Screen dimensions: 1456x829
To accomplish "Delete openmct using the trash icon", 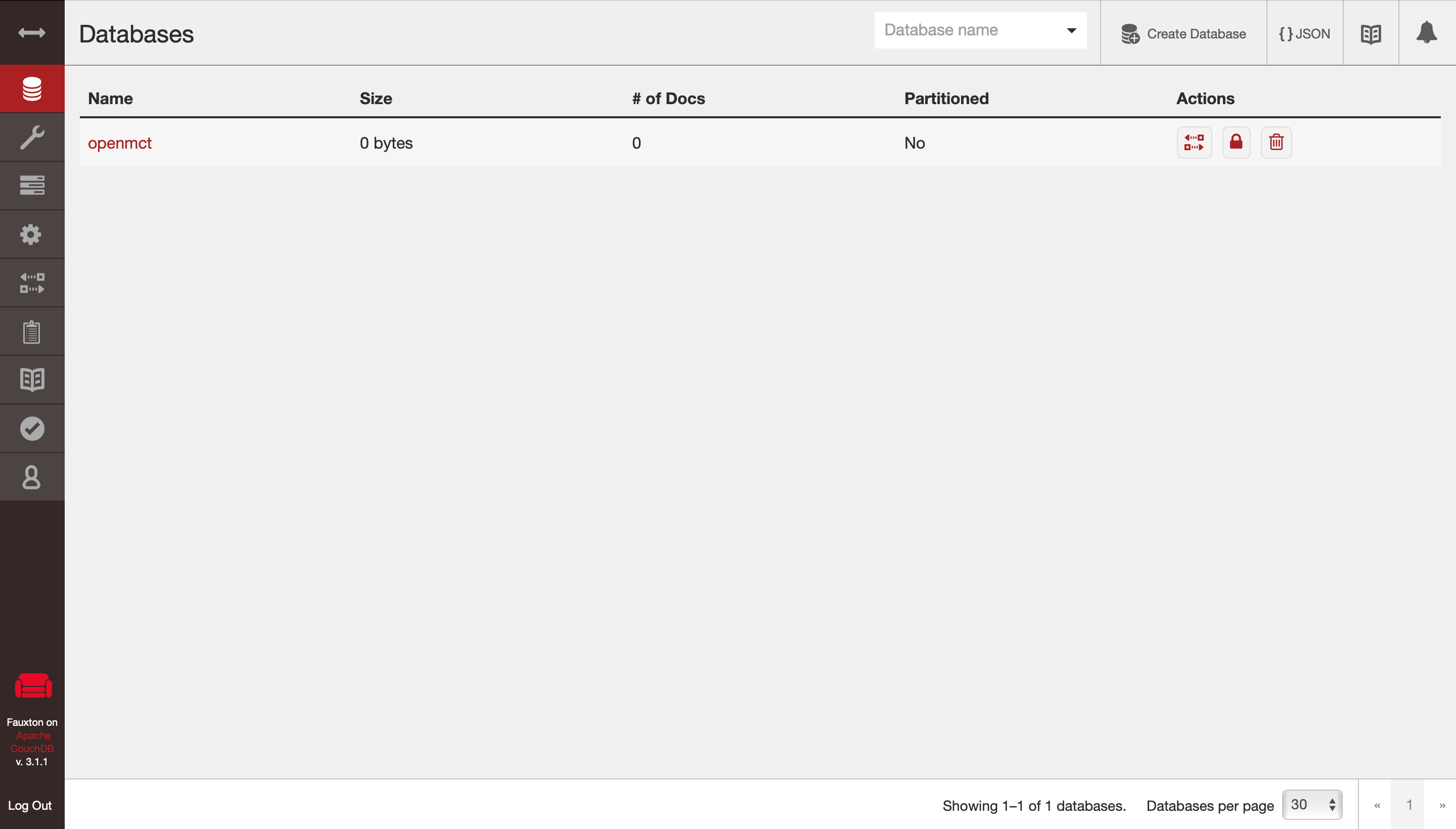I will (x=1276, y=143).
